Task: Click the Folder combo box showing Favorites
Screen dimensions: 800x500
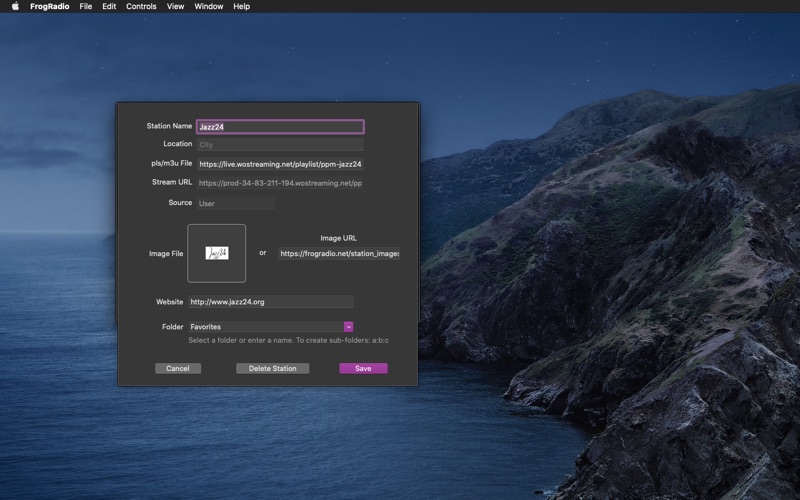Action: point(271,327)
